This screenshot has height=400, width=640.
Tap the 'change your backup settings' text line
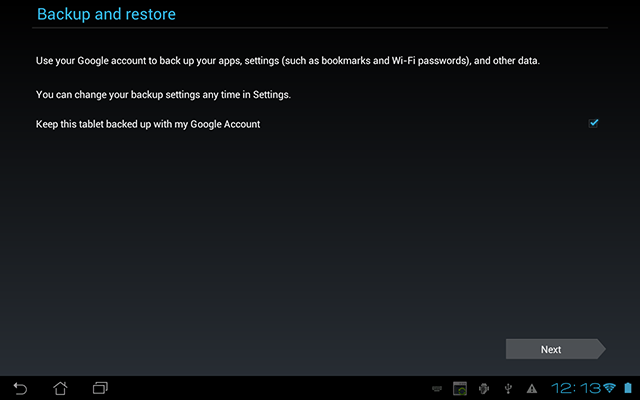point(163,95)
